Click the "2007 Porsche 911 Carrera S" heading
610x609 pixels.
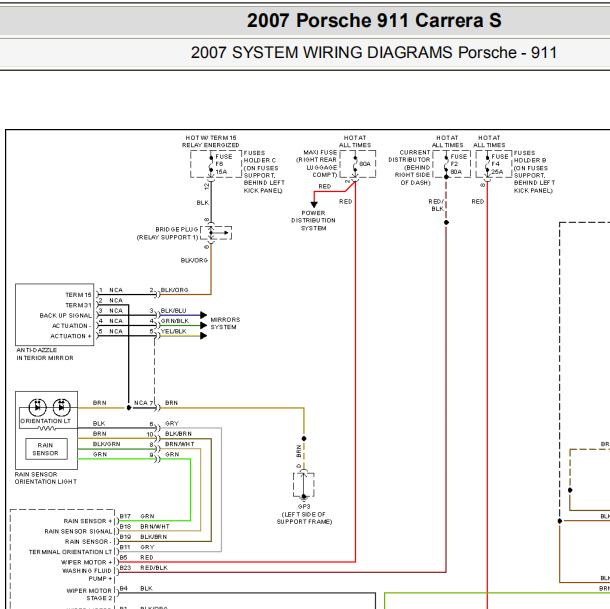coord(374,20)
